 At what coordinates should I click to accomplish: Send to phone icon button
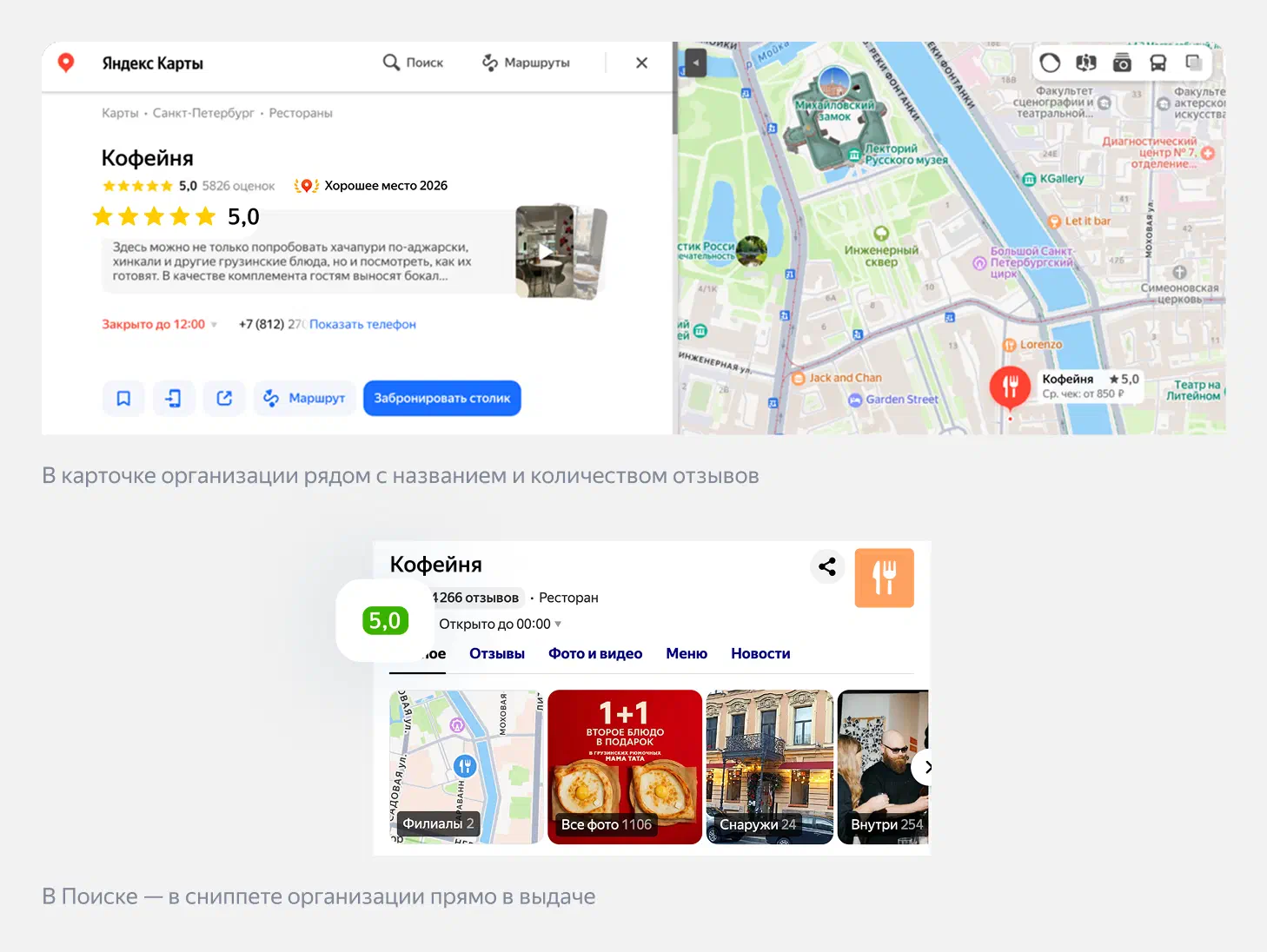(x=174, y=398)
